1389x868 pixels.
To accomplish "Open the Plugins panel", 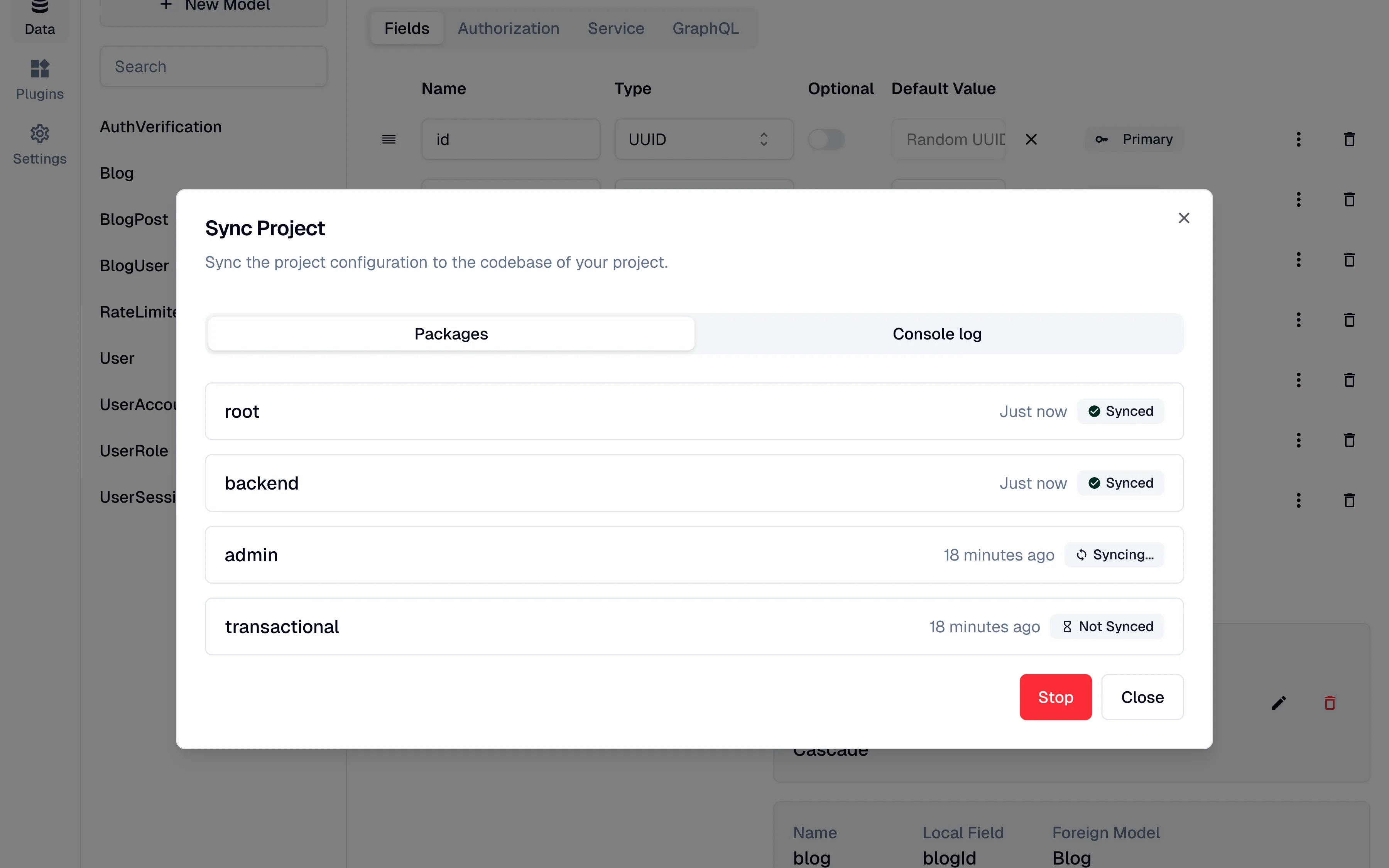I will pos(39,79).
